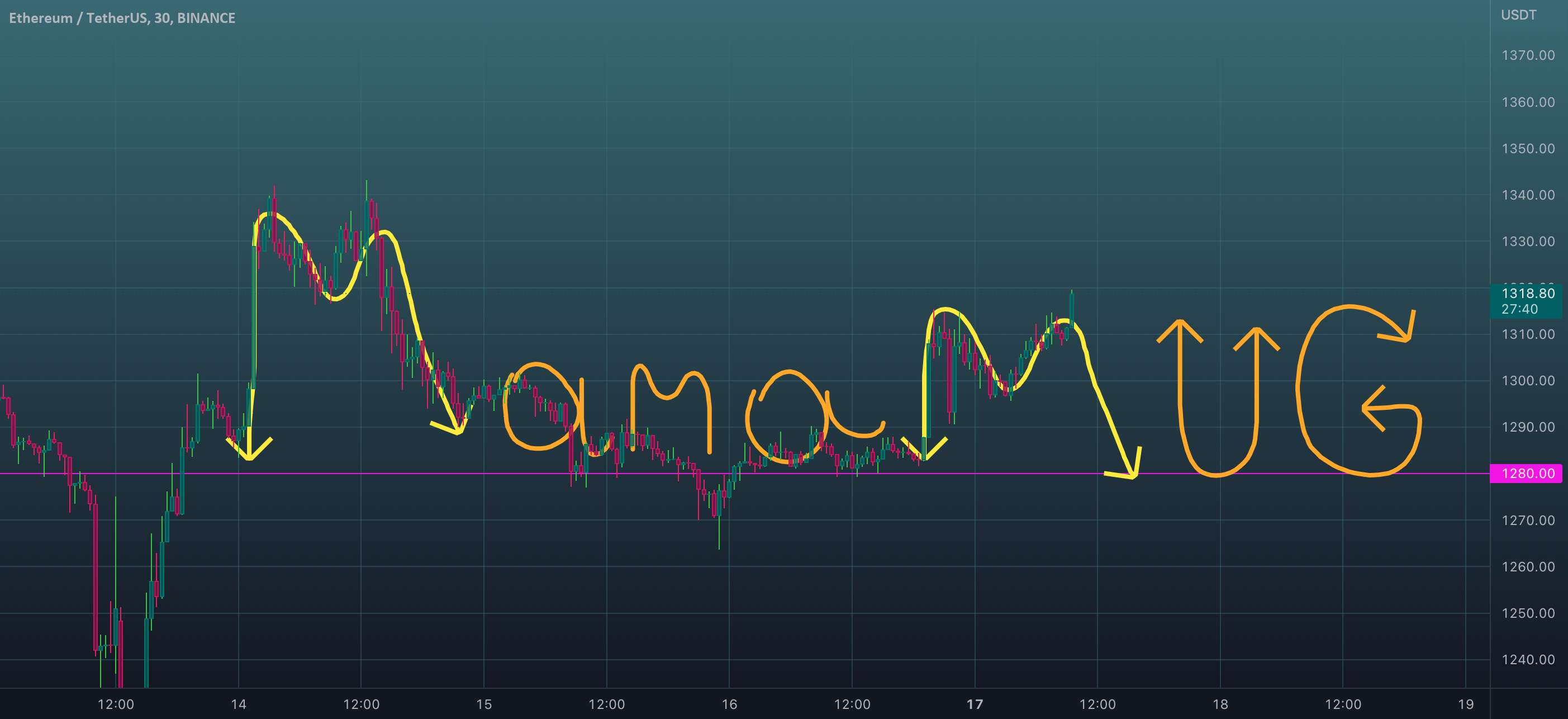
Task: Click the date label 19 on time axis
Action: [1466, 704]
